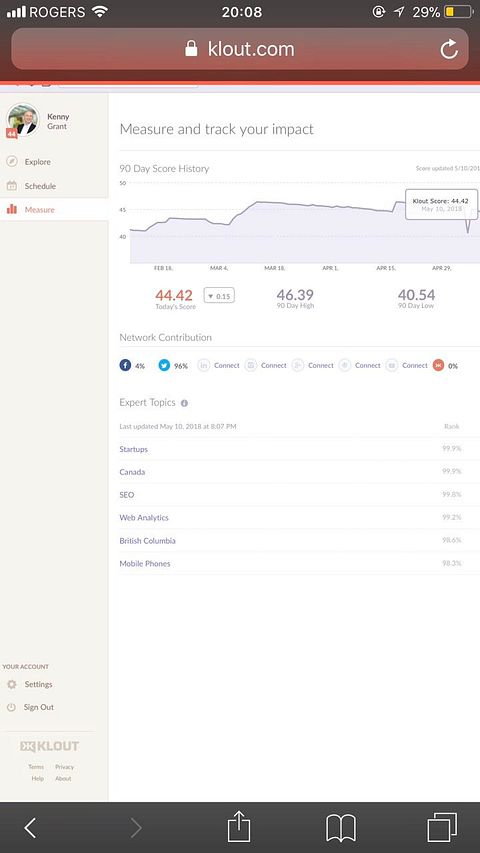Click Expert Topics info icon
This screenshot has height=853, width=480.
[x=184, y=403]
